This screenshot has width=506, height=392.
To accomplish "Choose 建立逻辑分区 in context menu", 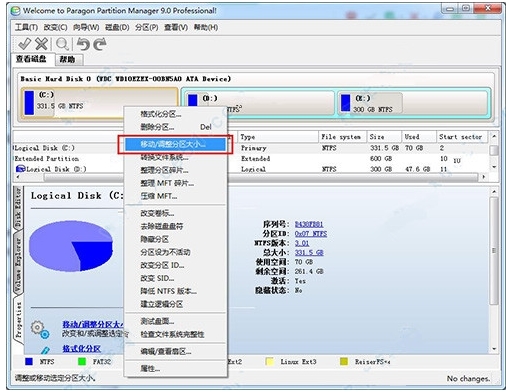I will (x=176, y=304).
